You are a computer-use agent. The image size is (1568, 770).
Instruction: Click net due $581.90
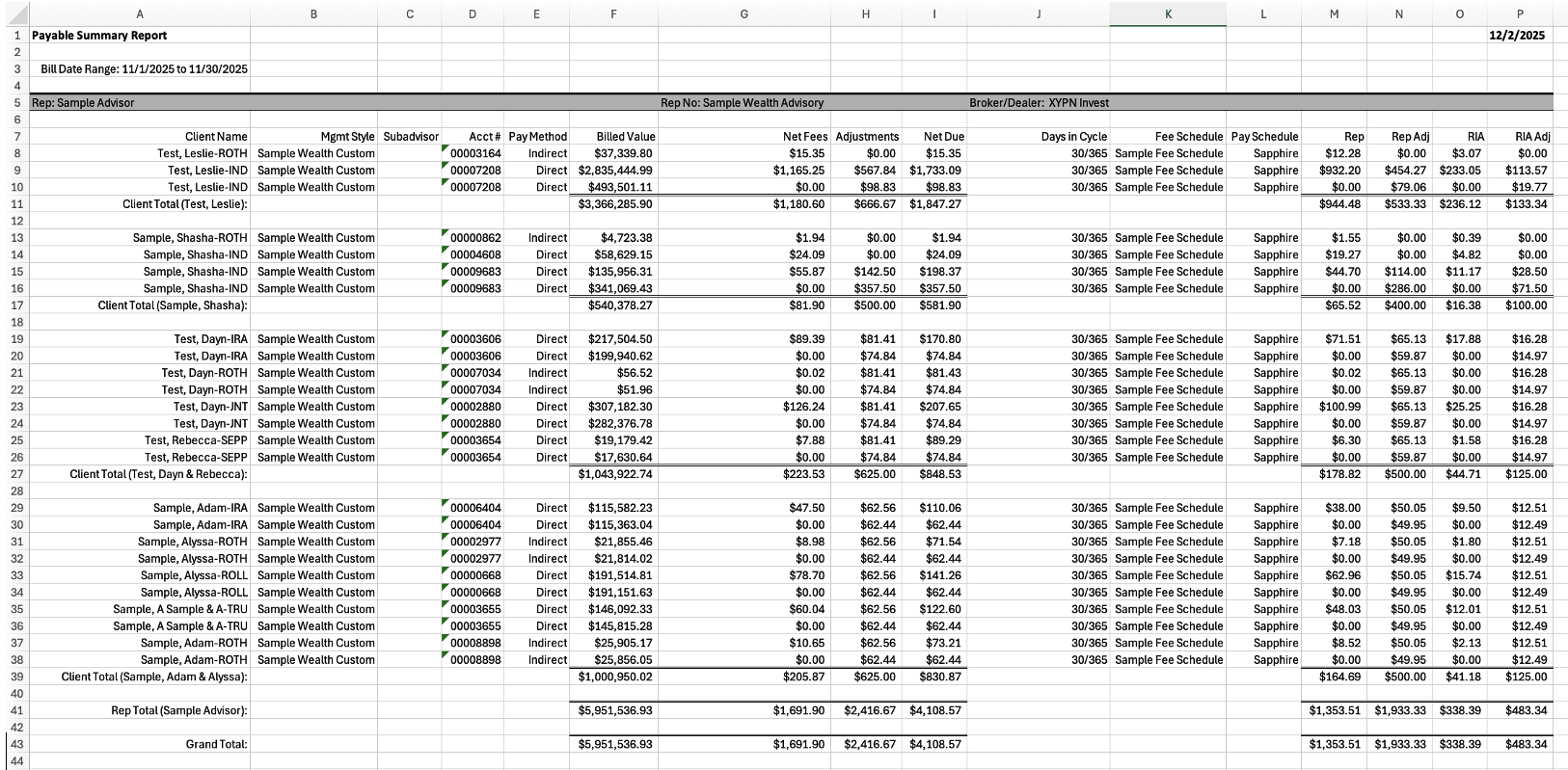[x=940, y=305]
